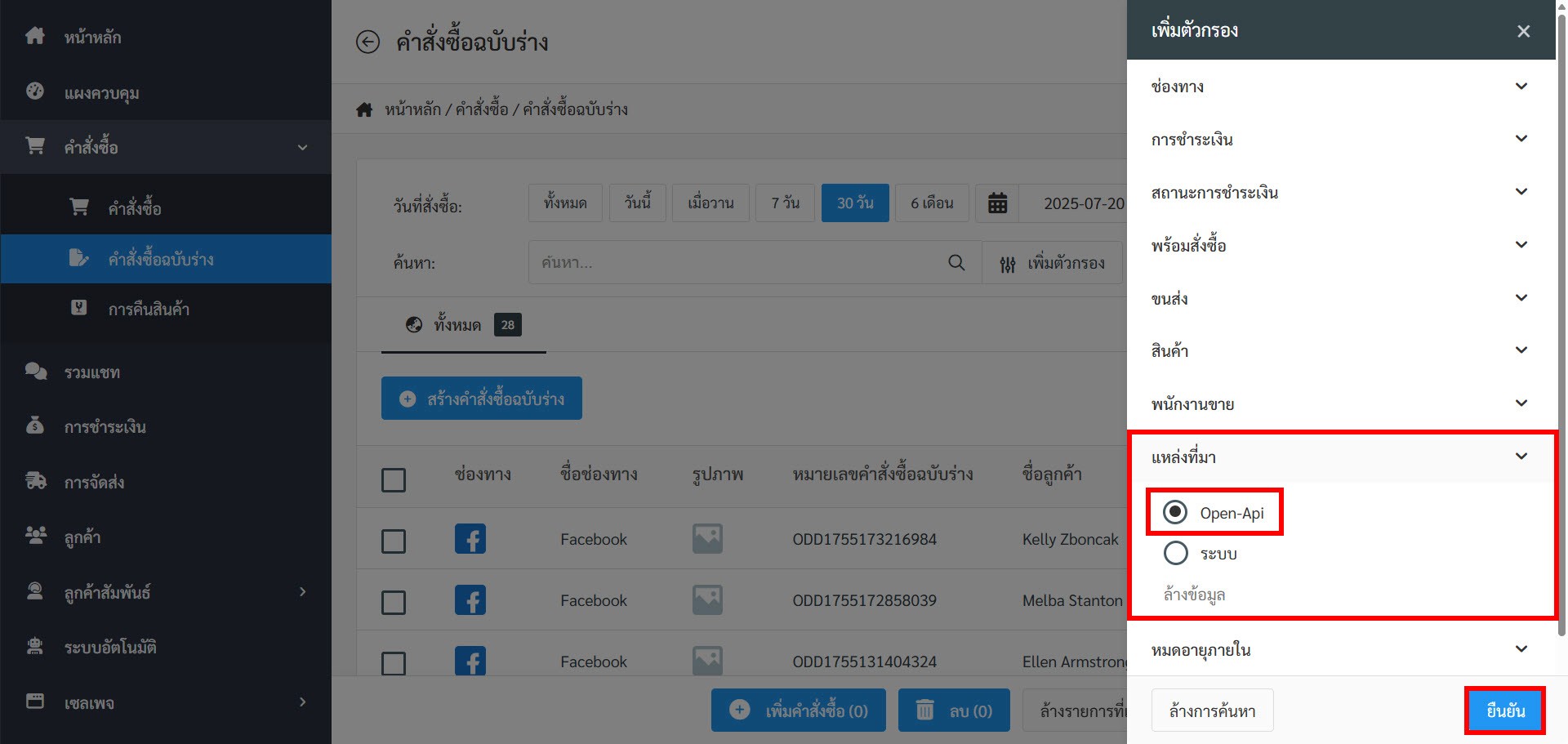Tick checkbox for order ODD1755131404324

point(394,662)
